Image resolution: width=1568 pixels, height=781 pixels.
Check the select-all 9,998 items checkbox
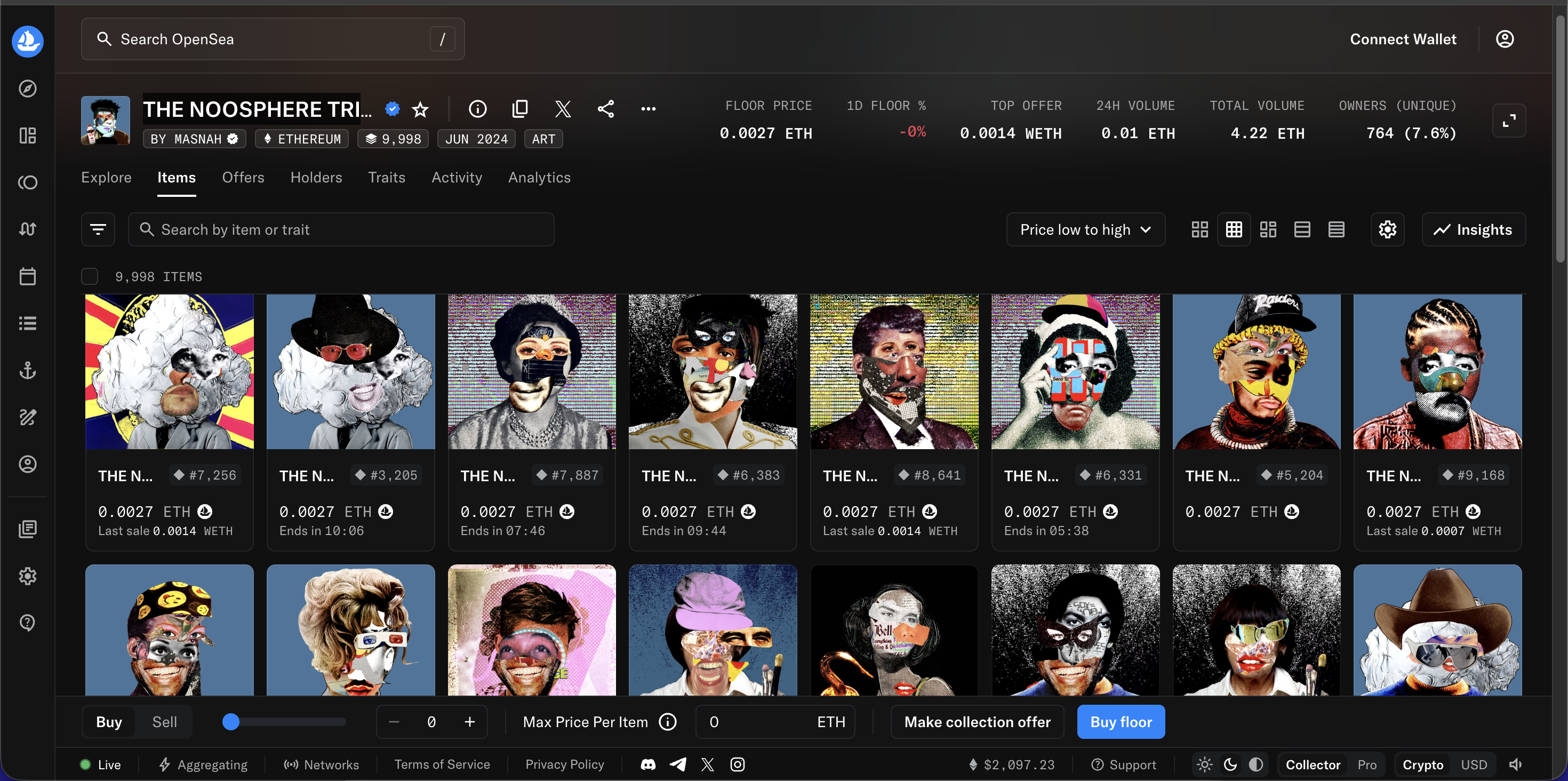coord(90,276)
